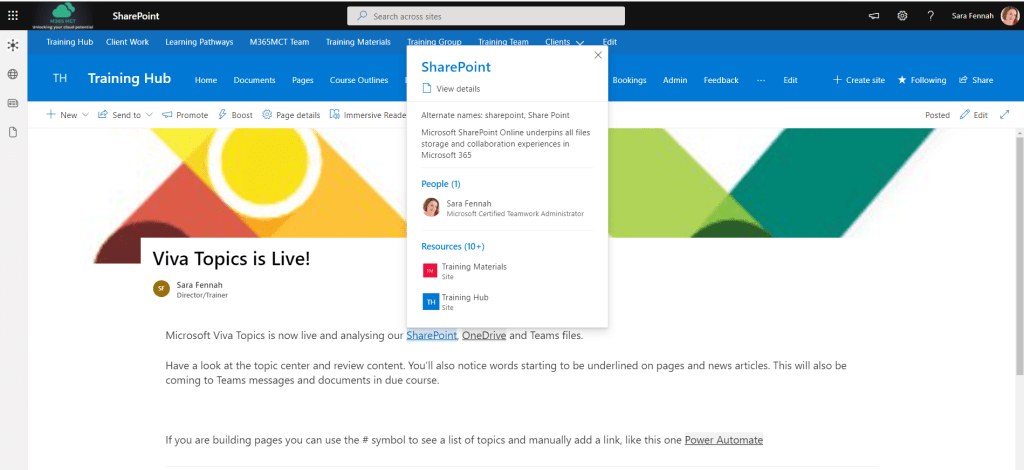Open the Power Automate topic link
Screen dimensions: 1024x470
click(723, 440)
